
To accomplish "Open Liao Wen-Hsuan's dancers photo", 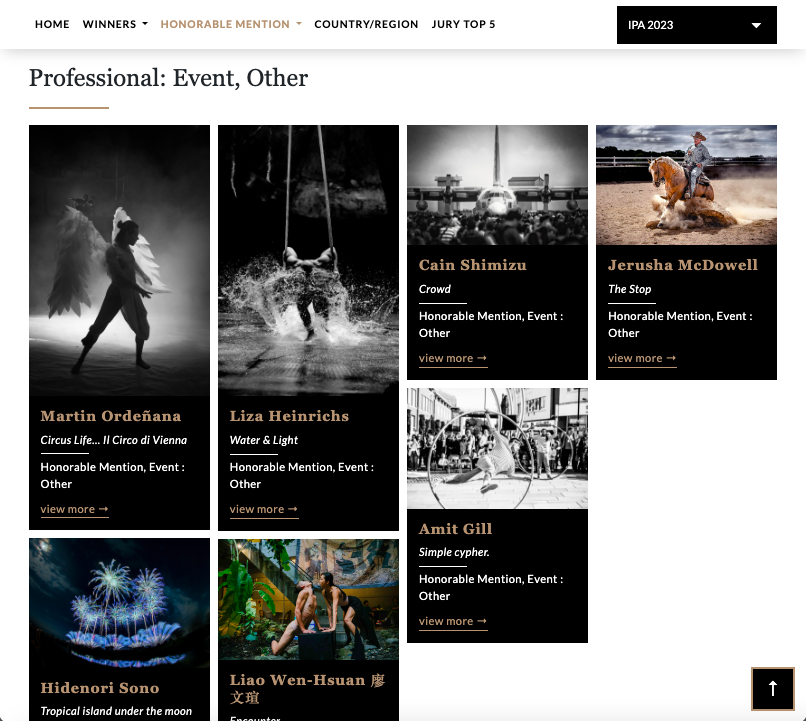I will [308, 600].
